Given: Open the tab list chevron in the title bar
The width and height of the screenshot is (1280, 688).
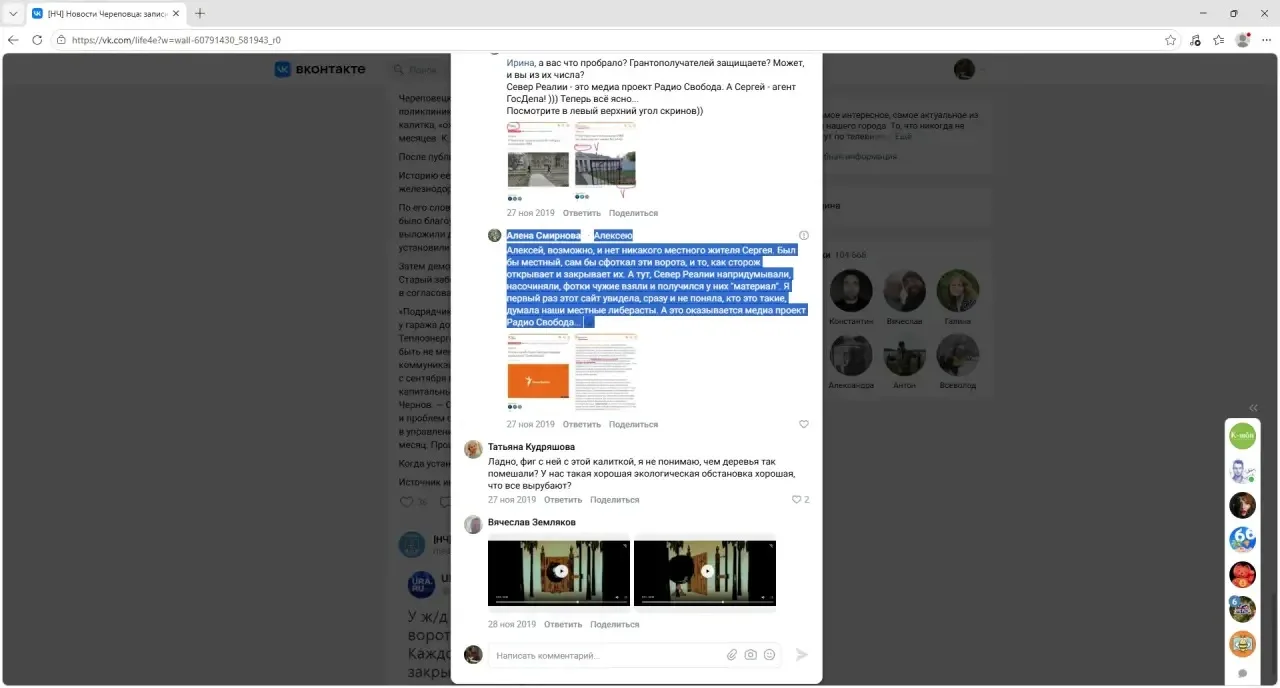Looking at the screenshot, I should click(x=13, y=13).
